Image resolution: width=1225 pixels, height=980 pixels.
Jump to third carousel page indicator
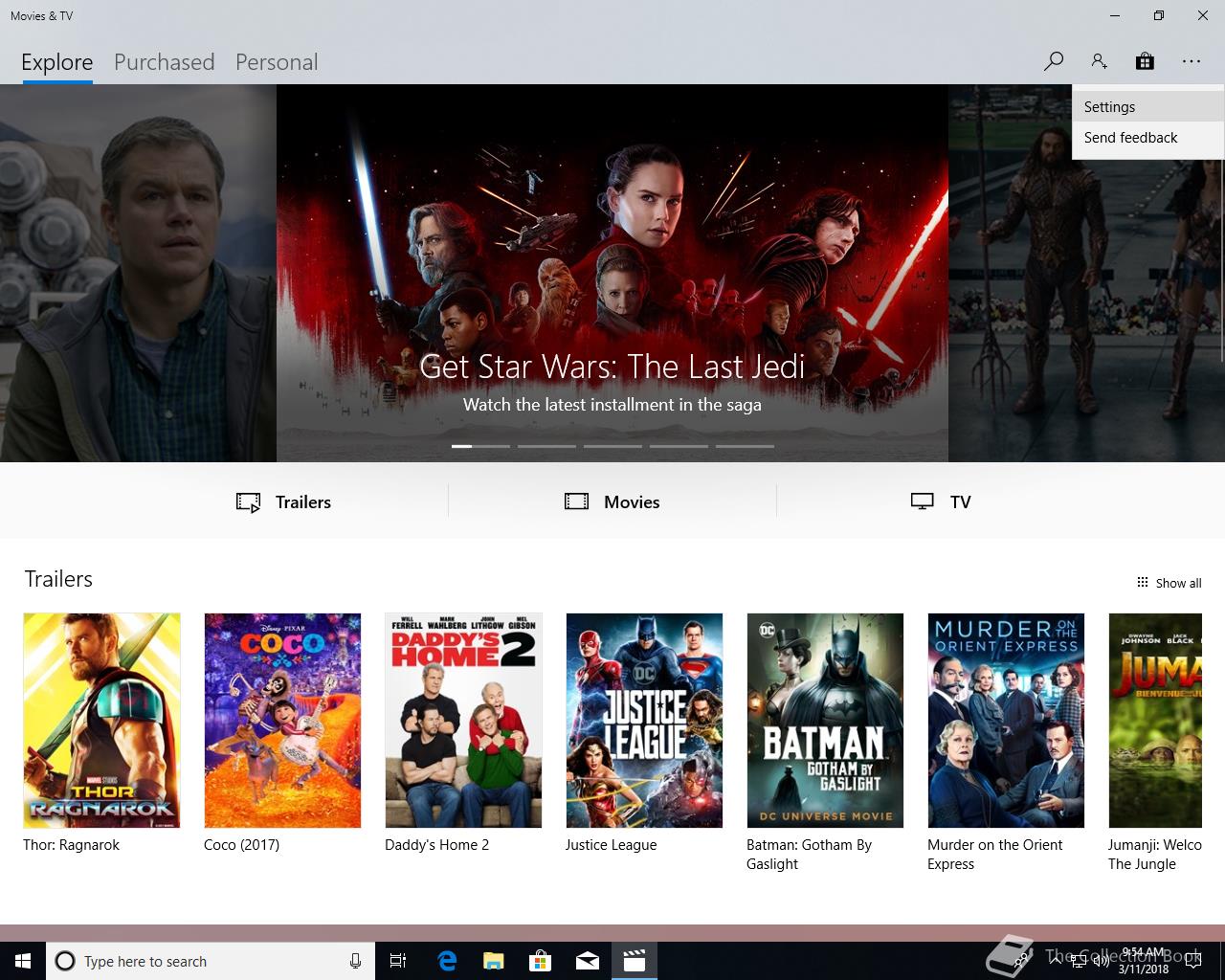click(612, 446)
